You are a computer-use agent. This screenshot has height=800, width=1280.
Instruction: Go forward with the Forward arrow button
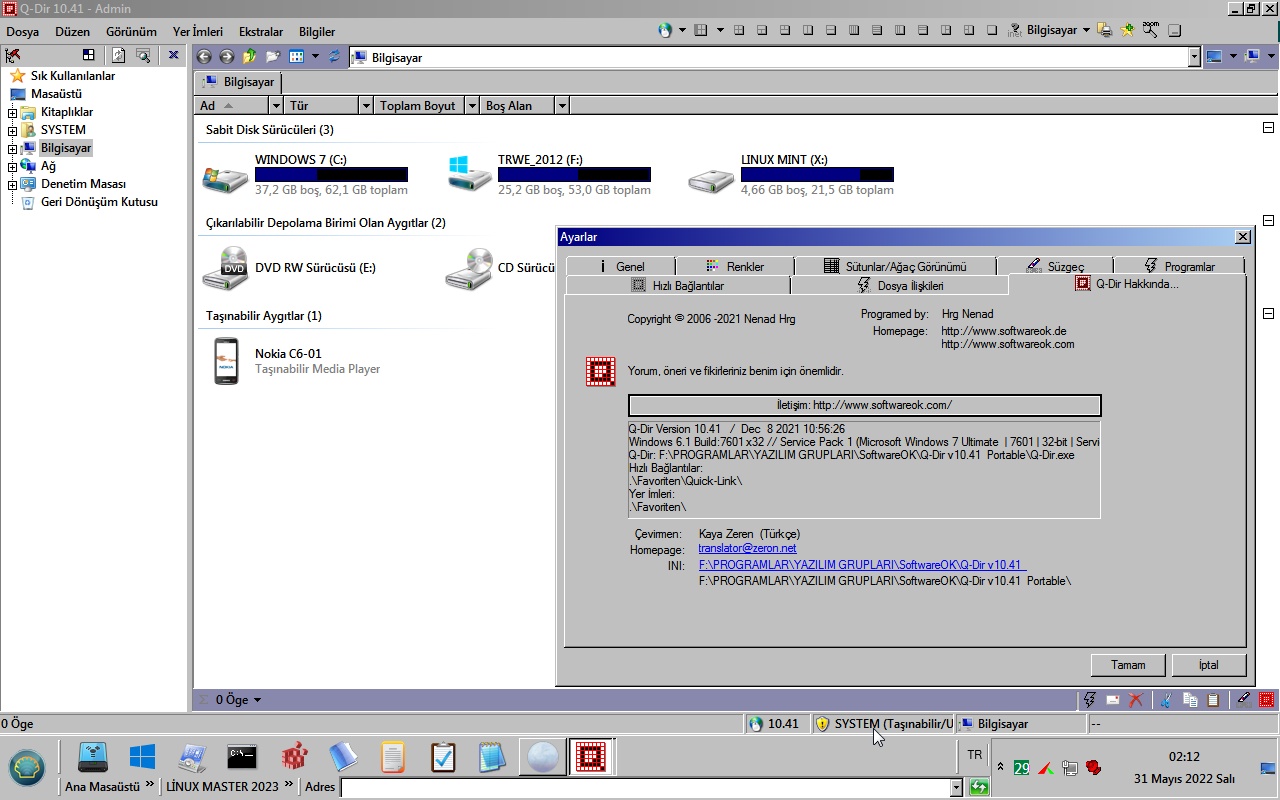(227, 57)
